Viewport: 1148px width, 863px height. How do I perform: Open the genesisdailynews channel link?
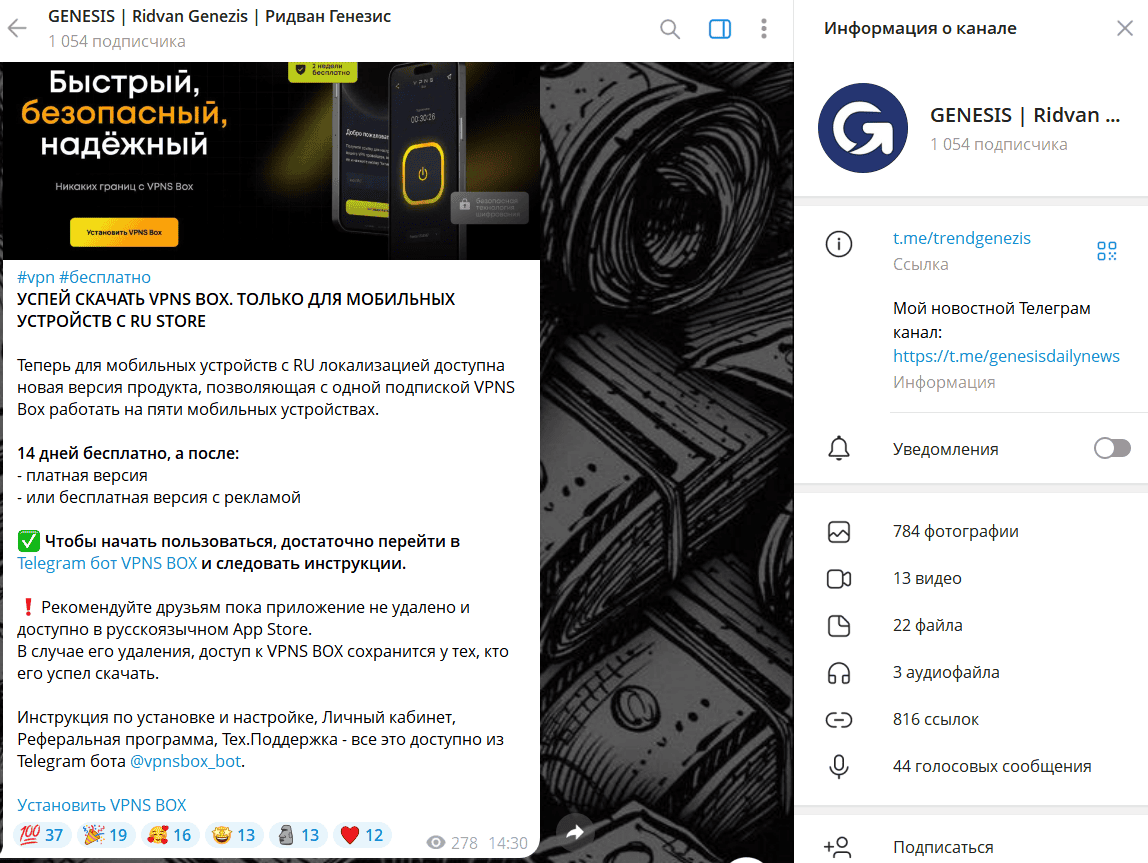(x=1006, y=356)
